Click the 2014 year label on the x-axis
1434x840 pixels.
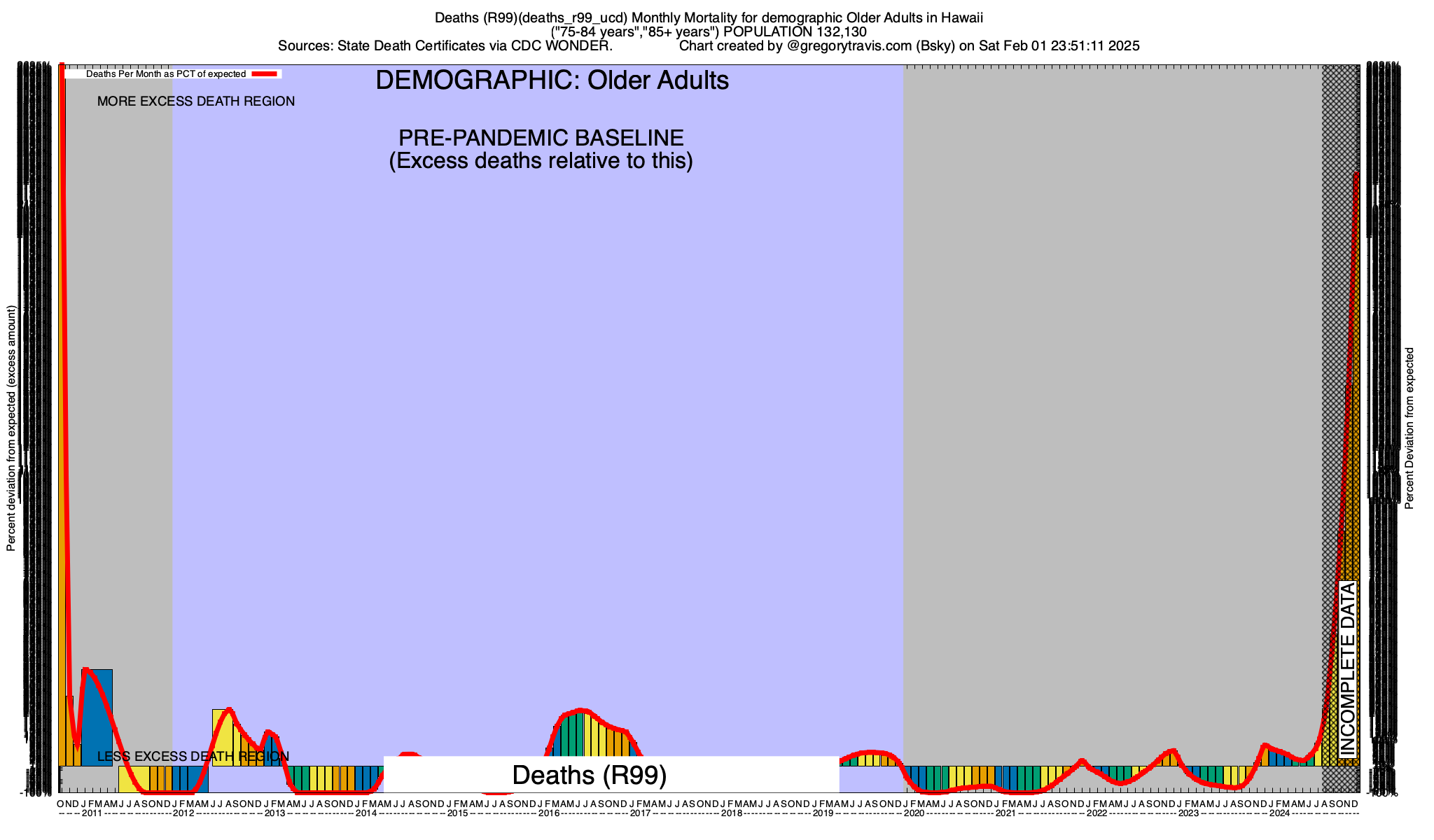pos(366,814)
